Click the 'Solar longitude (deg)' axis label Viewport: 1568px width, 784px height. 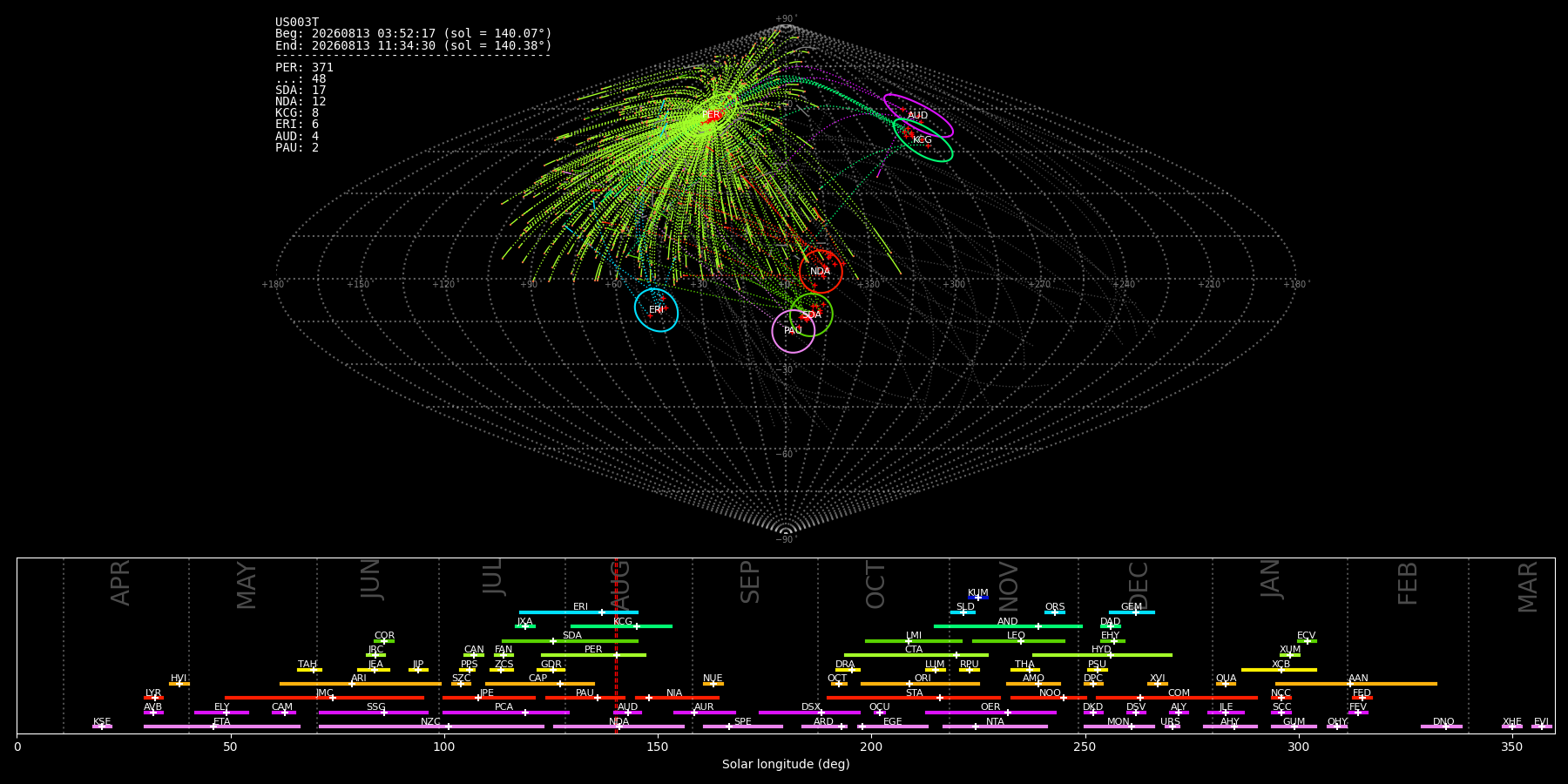click(x=786, y=764)
